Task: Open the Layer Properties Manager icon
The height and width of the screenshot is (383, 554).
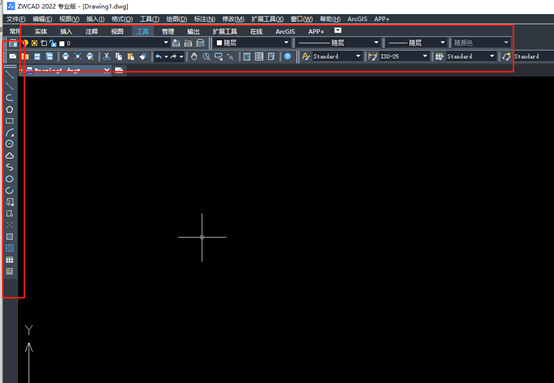Action: (x=13, y=43)
